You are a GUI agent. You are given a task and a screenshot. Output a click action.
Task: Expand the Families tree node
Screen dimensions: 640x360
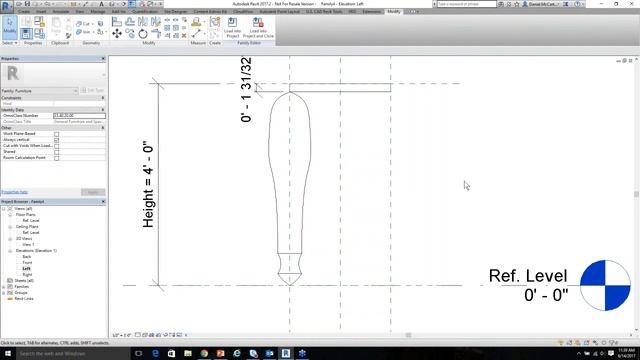click(4, 287)
